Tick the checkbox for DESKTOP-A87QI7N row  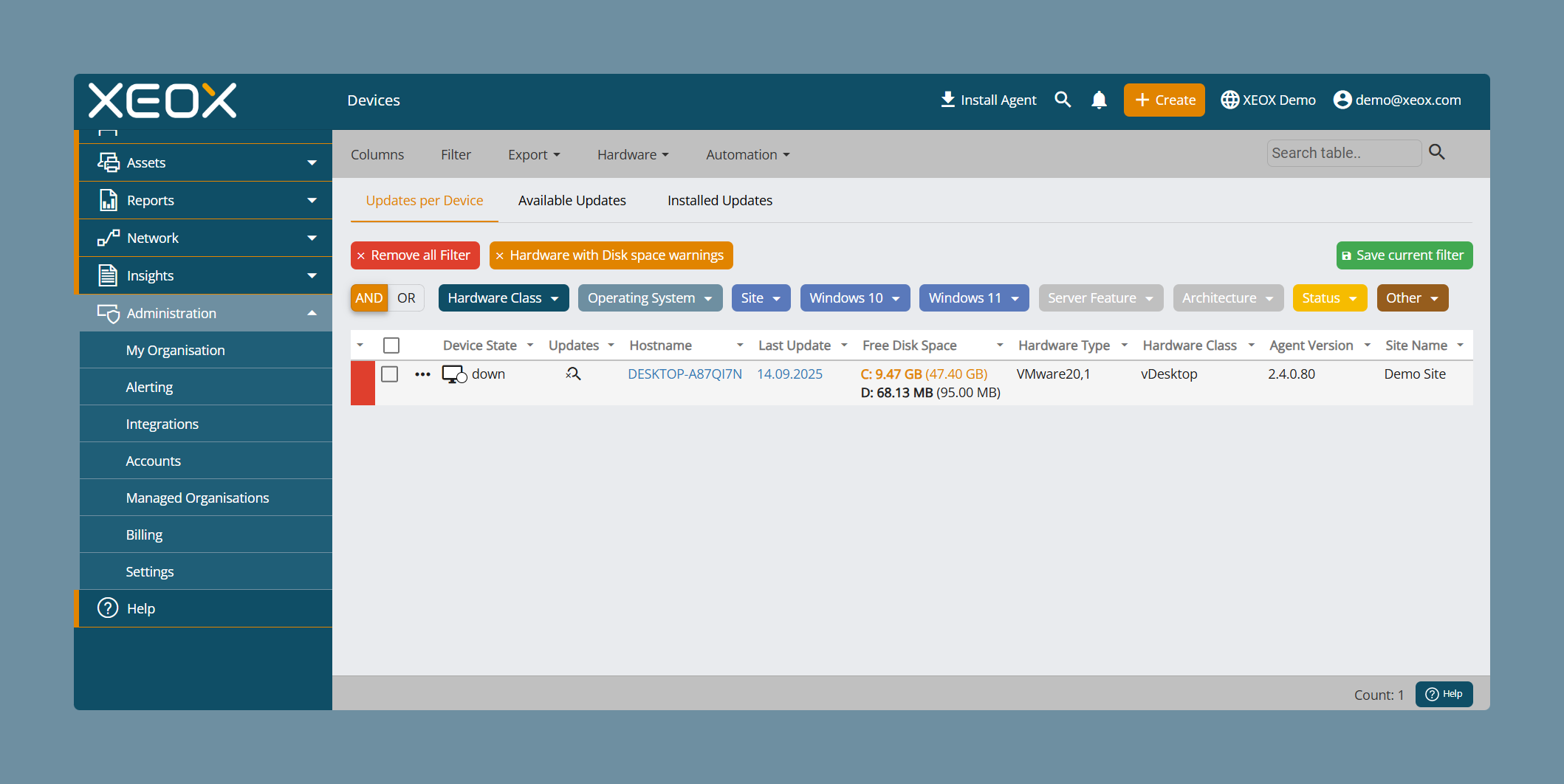pyautogui.click(x=390, y=374)
